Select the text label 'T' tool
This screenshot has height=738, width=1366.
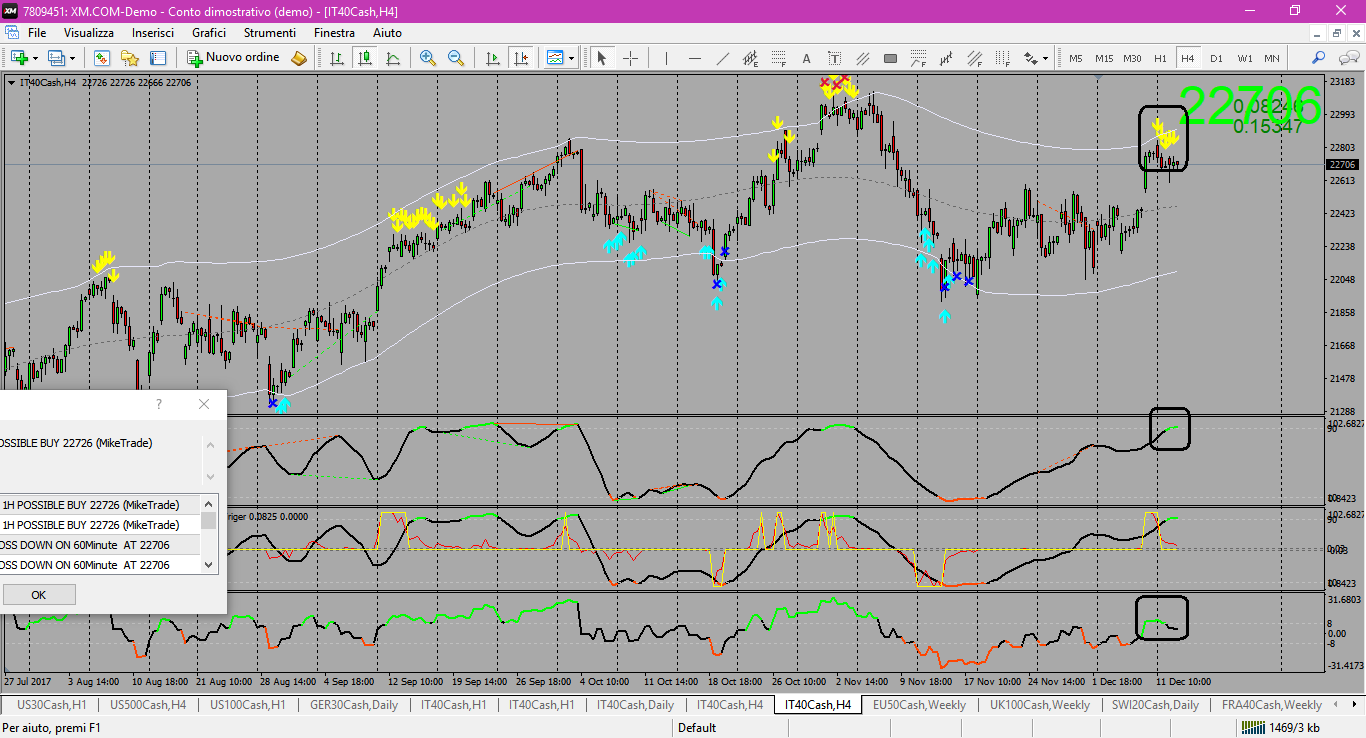tap(834, 58)
